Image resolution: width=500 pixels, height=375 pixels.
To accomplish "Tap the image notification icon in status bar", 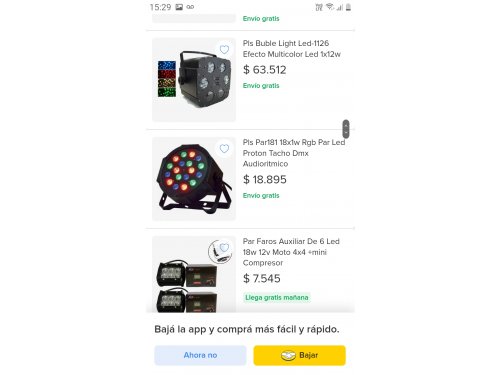I will [179, 7].
